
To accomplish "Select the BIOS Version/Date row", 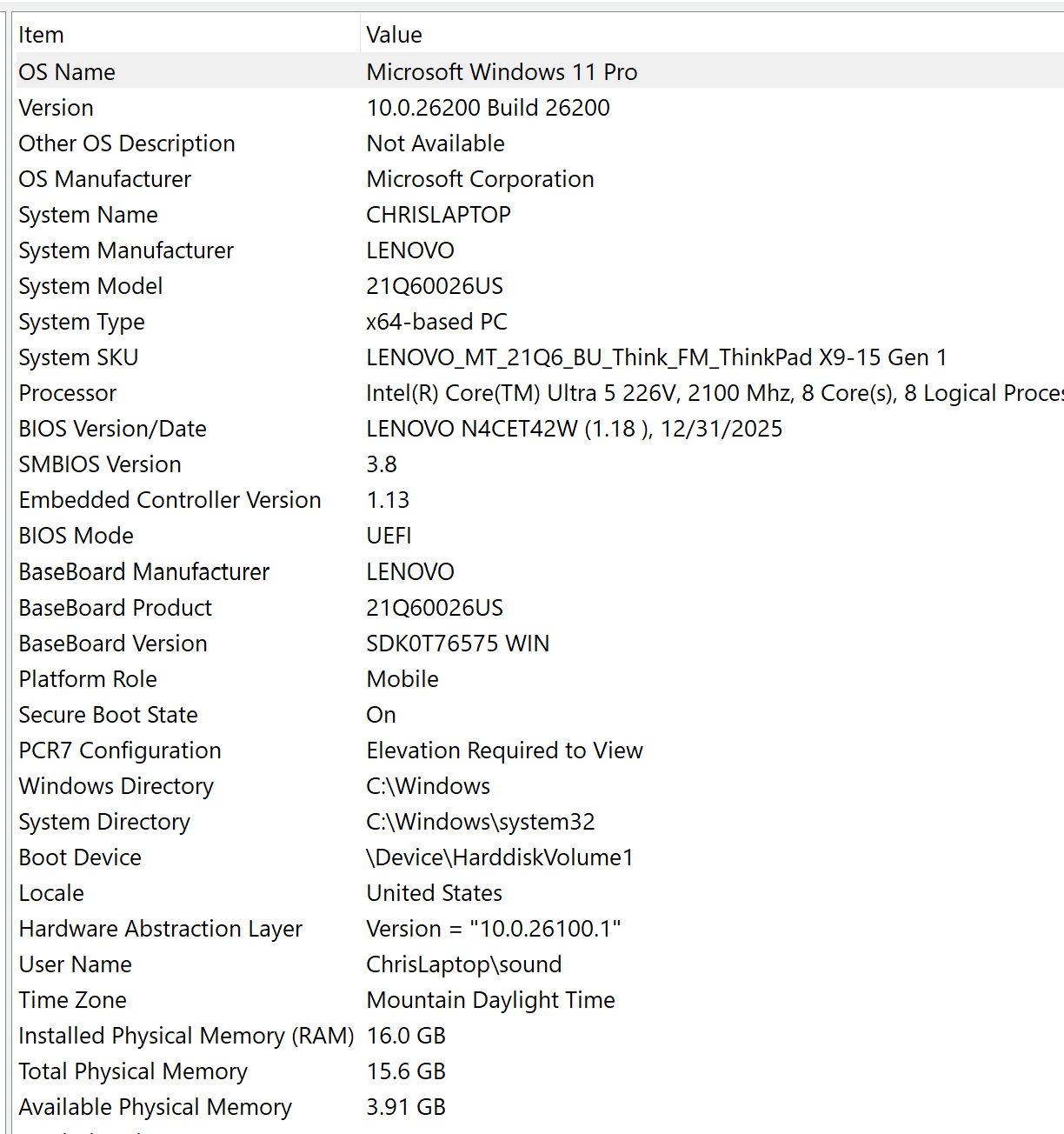I will coord(540,429).
